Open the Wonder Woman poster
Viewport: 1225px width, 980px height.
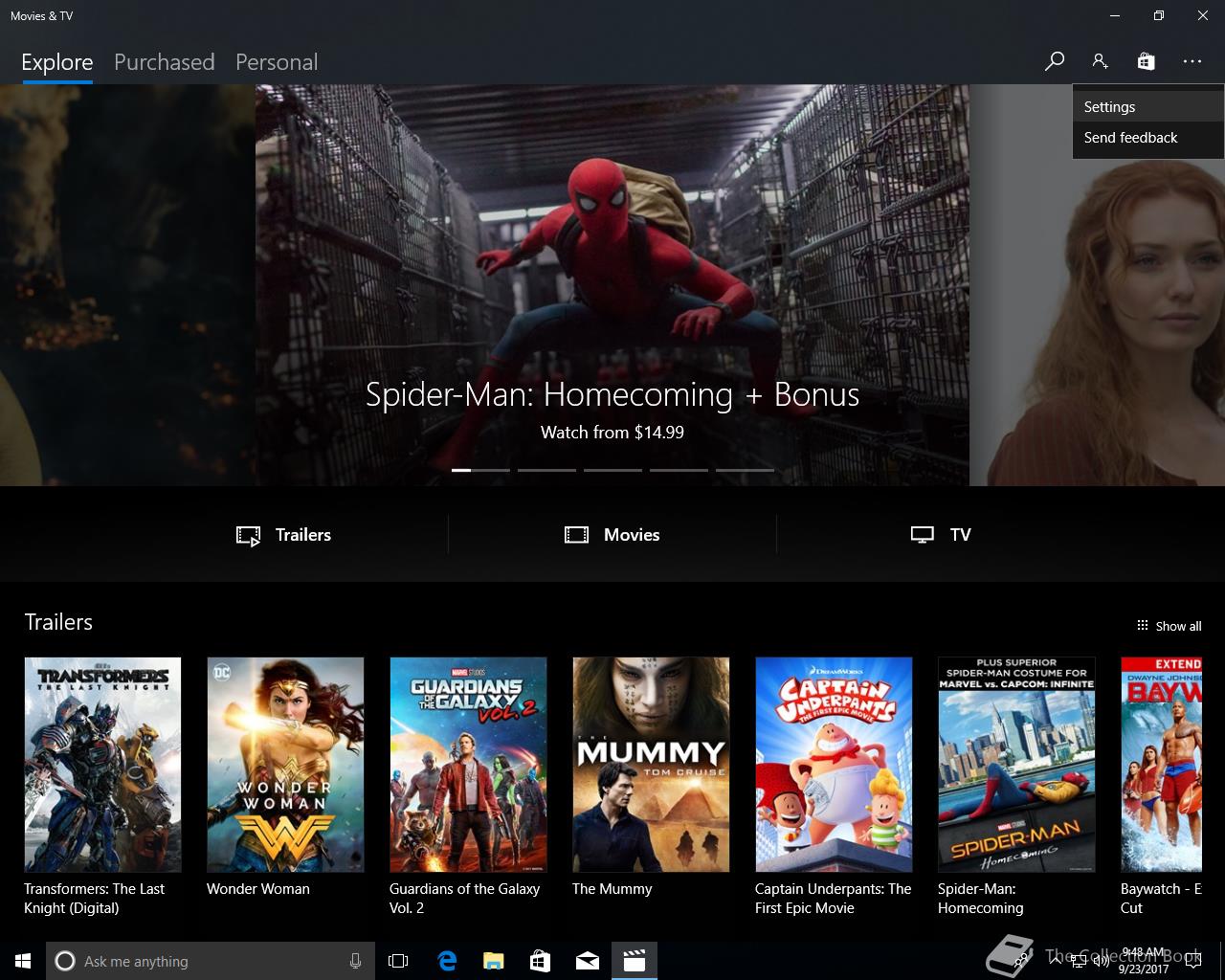[285, 765]
